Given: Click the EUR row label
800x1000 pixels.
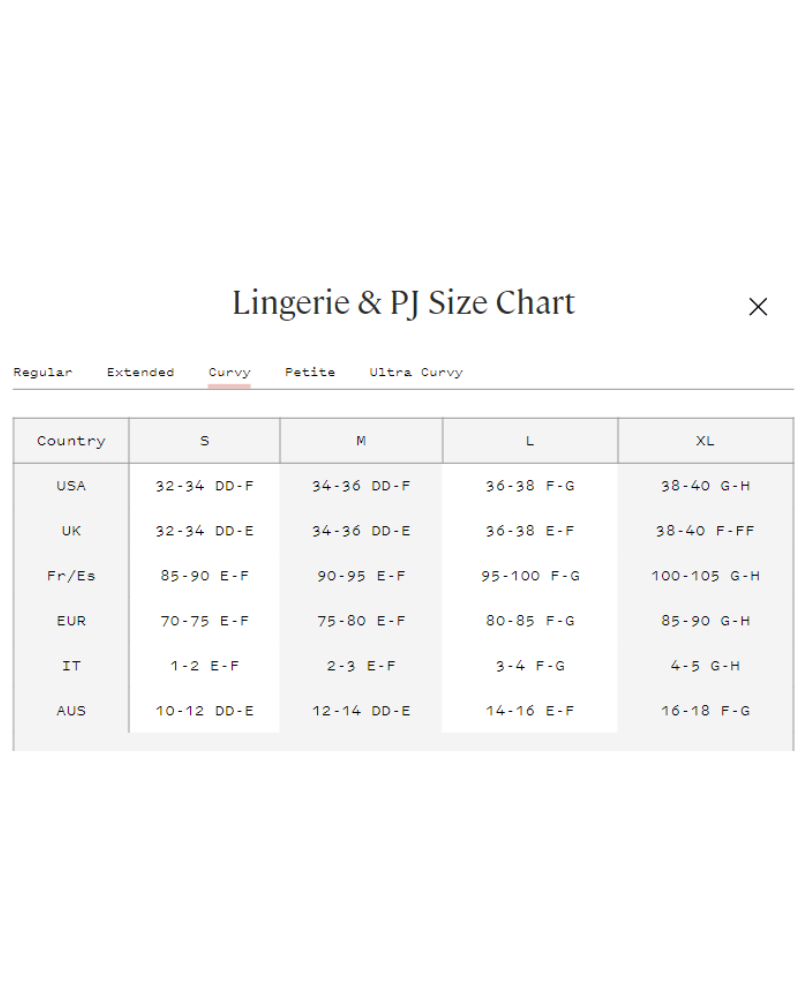Looking at the screenshot, I should [71, 621].
